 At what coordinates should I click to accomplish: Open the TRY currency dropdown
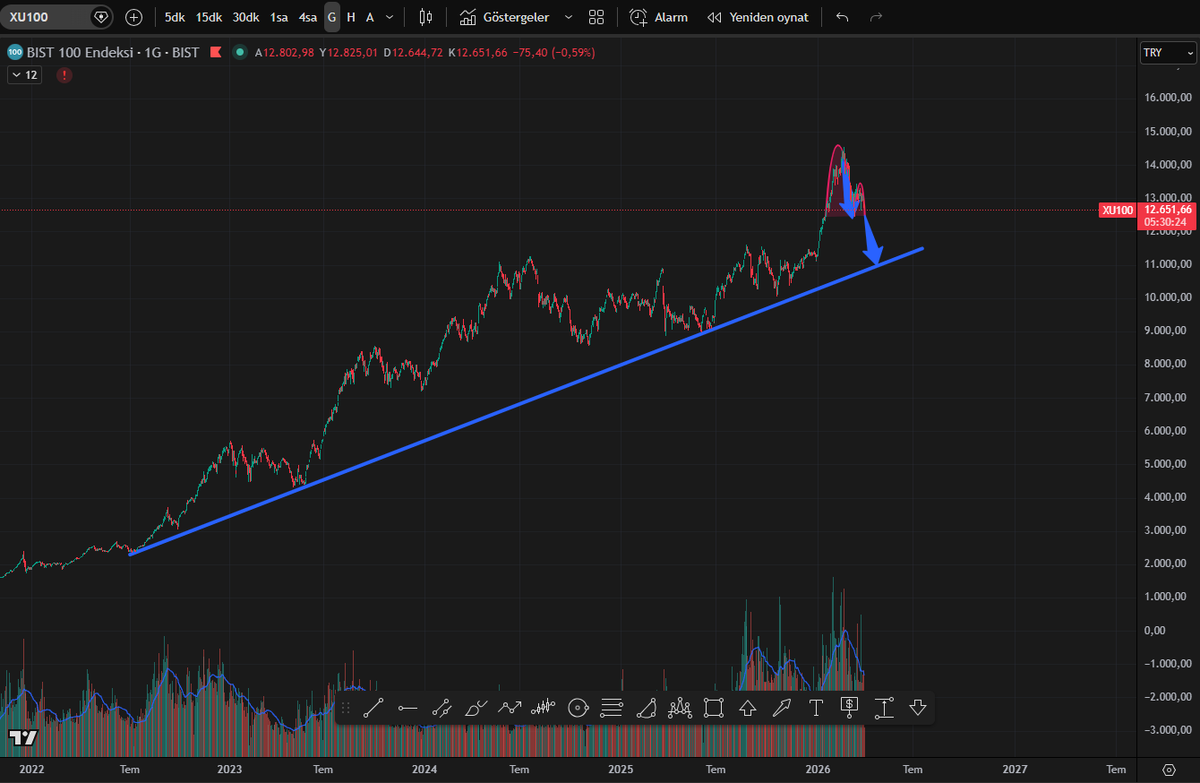pos(1167,53)
